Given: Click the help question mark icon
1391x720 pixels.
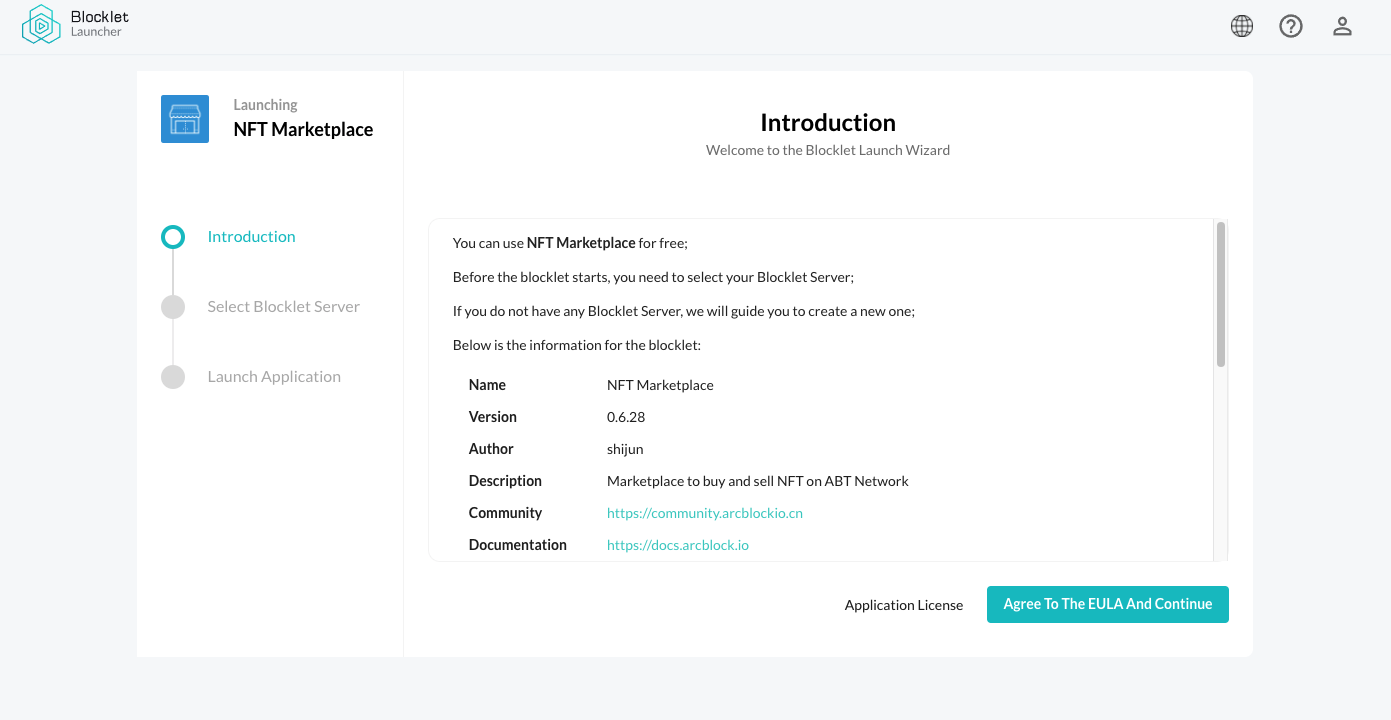Looking at the screenshot, I should [1291, 25].
